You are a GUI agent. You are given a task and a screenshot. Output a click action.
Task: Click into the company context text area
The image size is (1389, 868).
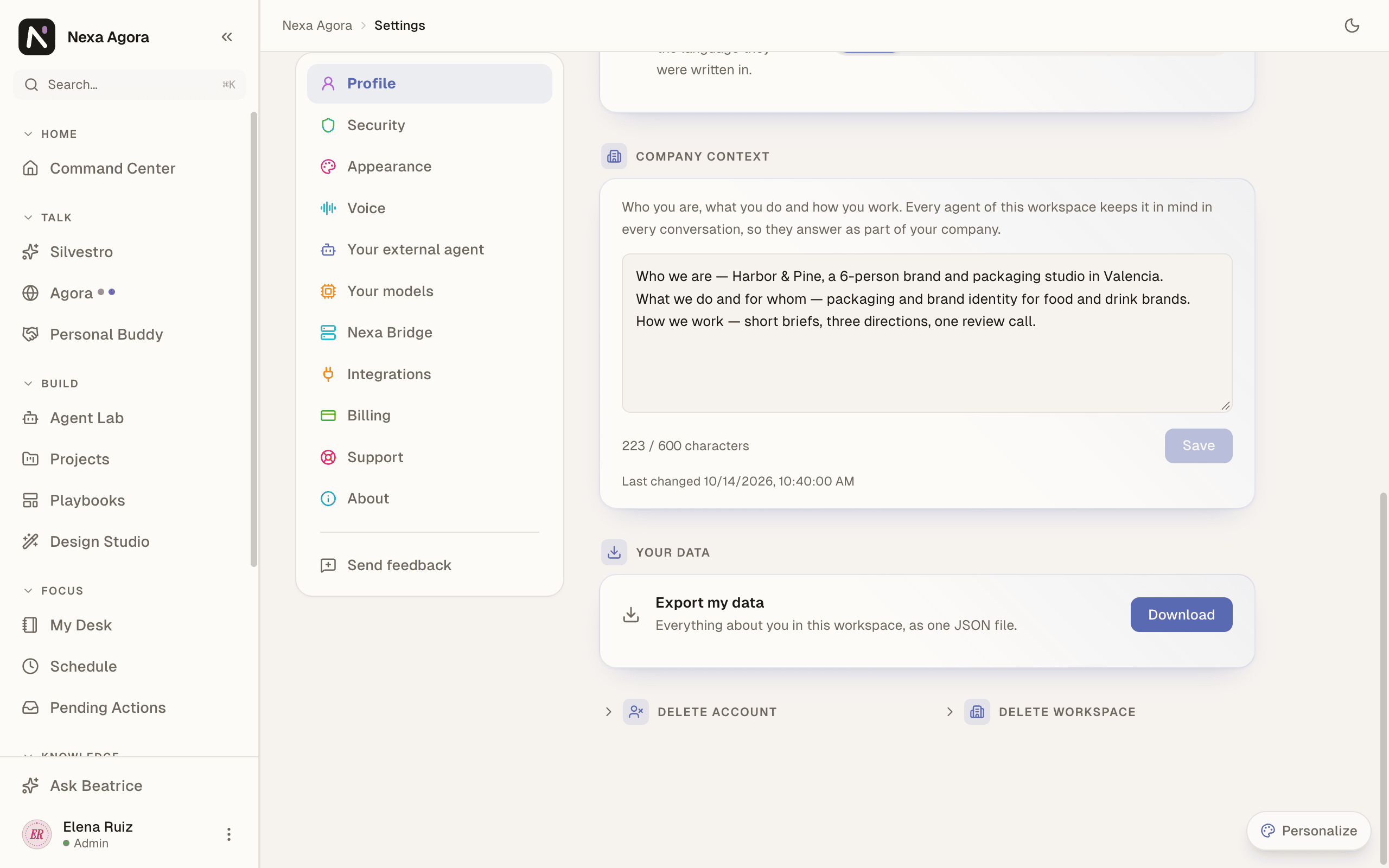(927, 333)
